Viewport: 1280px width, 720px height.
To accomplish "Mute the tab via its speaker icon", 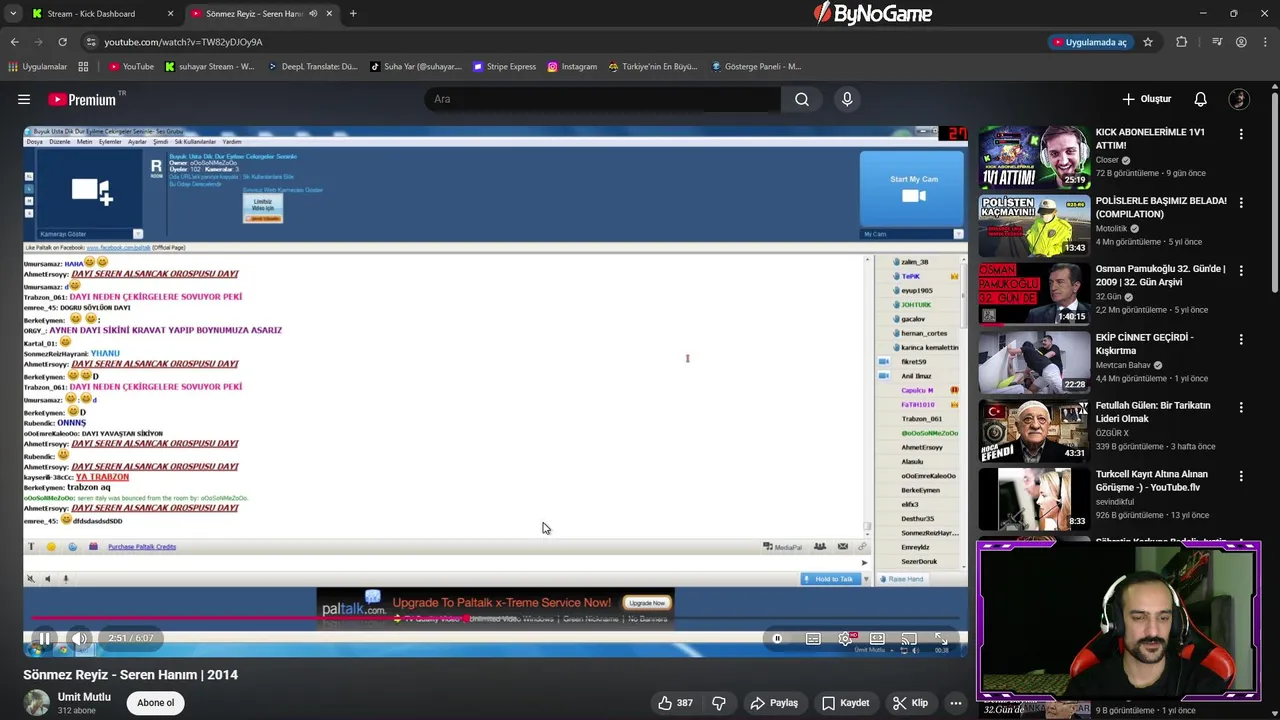I will (313, 14).
